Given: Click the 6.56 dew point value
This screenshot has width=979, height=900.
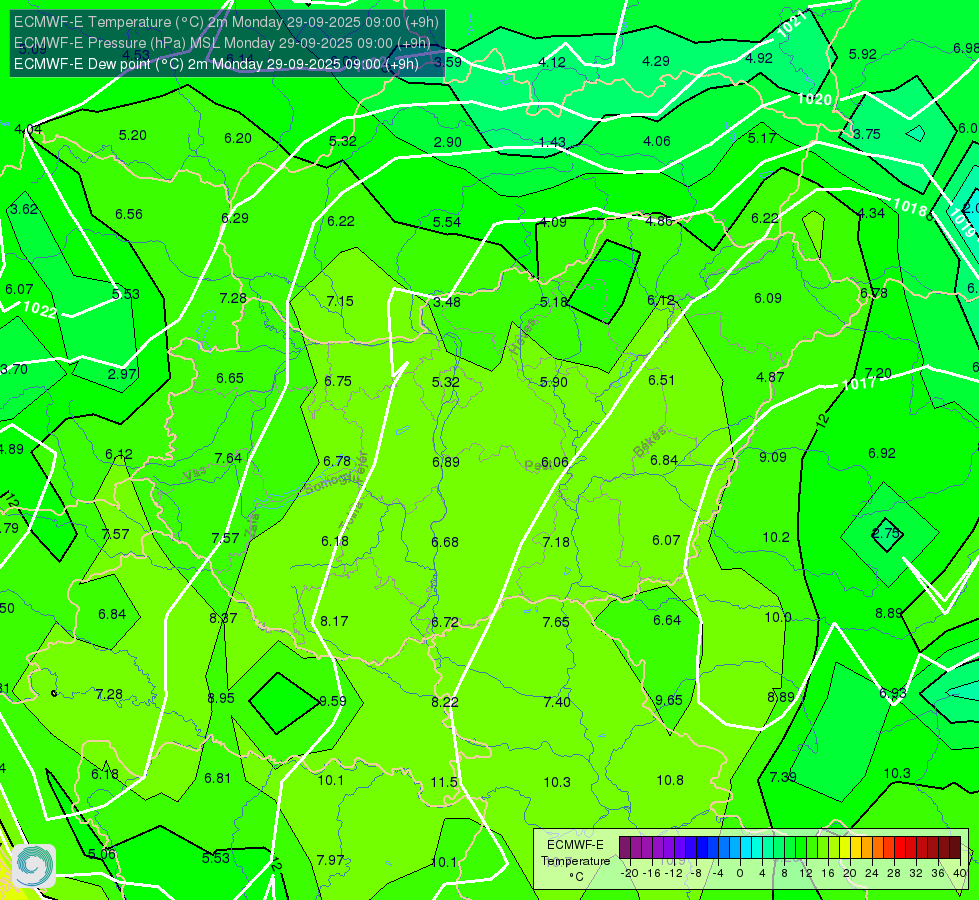Looking at the screenshot, I should tap(129, 214).
